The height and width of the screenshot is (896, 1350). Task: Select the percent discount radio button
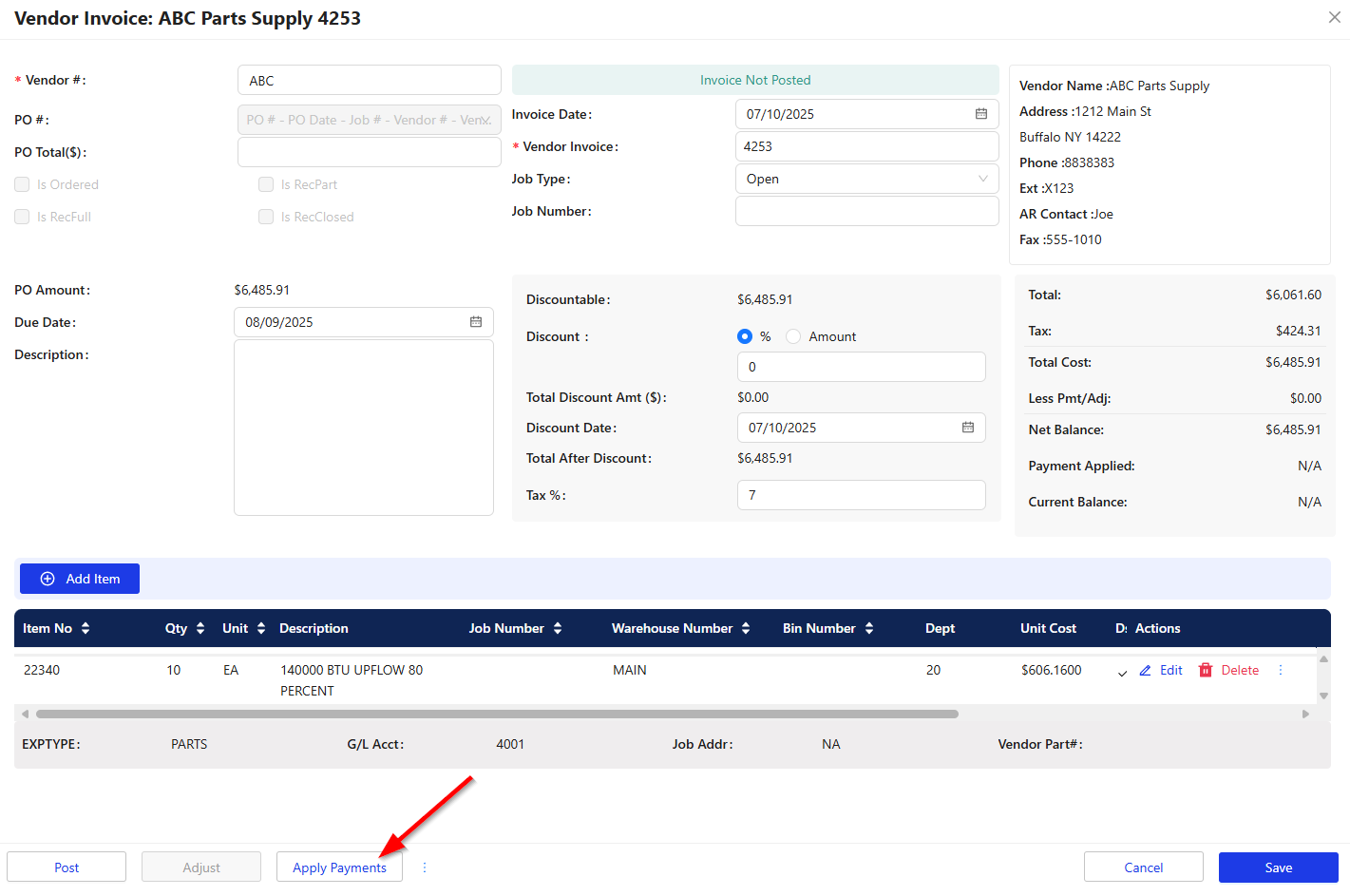pyautogui.click(x=745, y=336)
